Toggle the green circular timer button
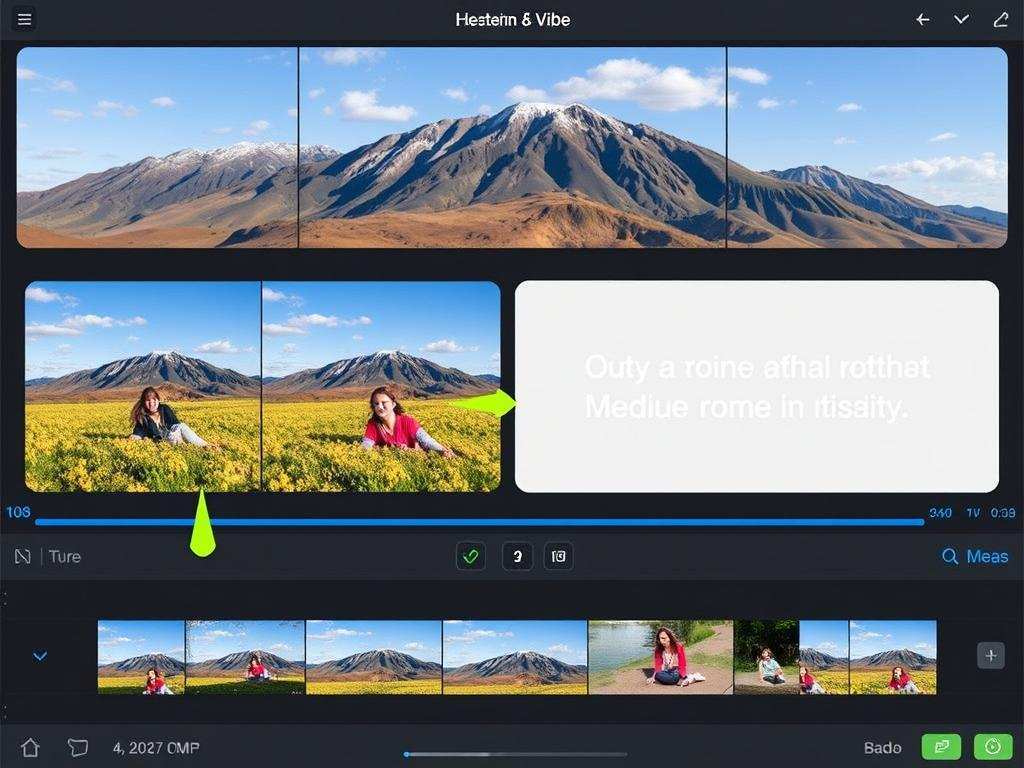1024x768 pixels. (x=992, y=747)
